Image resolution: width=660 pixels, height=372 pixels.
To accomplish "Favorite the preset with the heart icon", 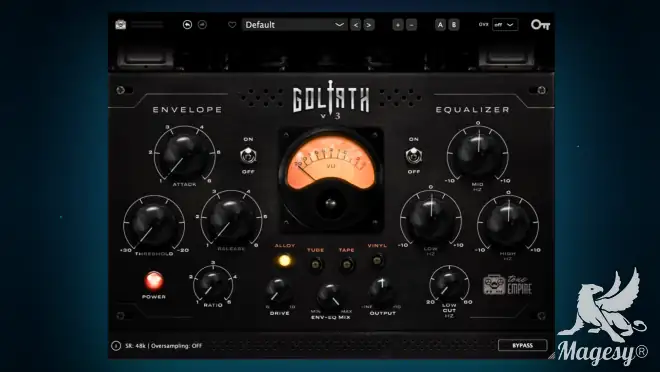I will (x=232, y=25).
